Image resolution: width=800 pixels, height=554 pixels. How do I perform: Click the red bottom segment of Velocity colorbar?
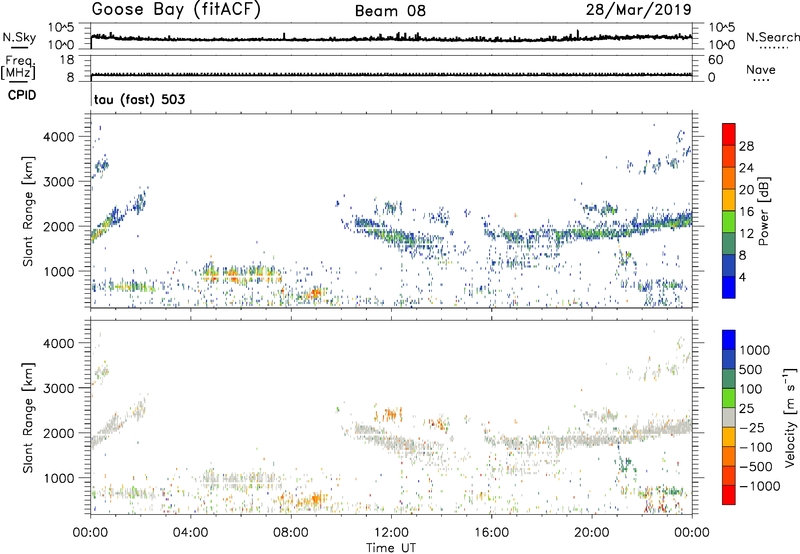pos(729,495)
